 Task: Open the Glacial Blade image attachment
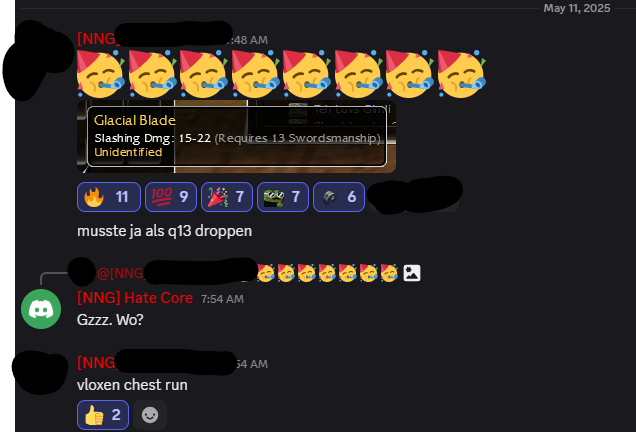tap(236, 136)
